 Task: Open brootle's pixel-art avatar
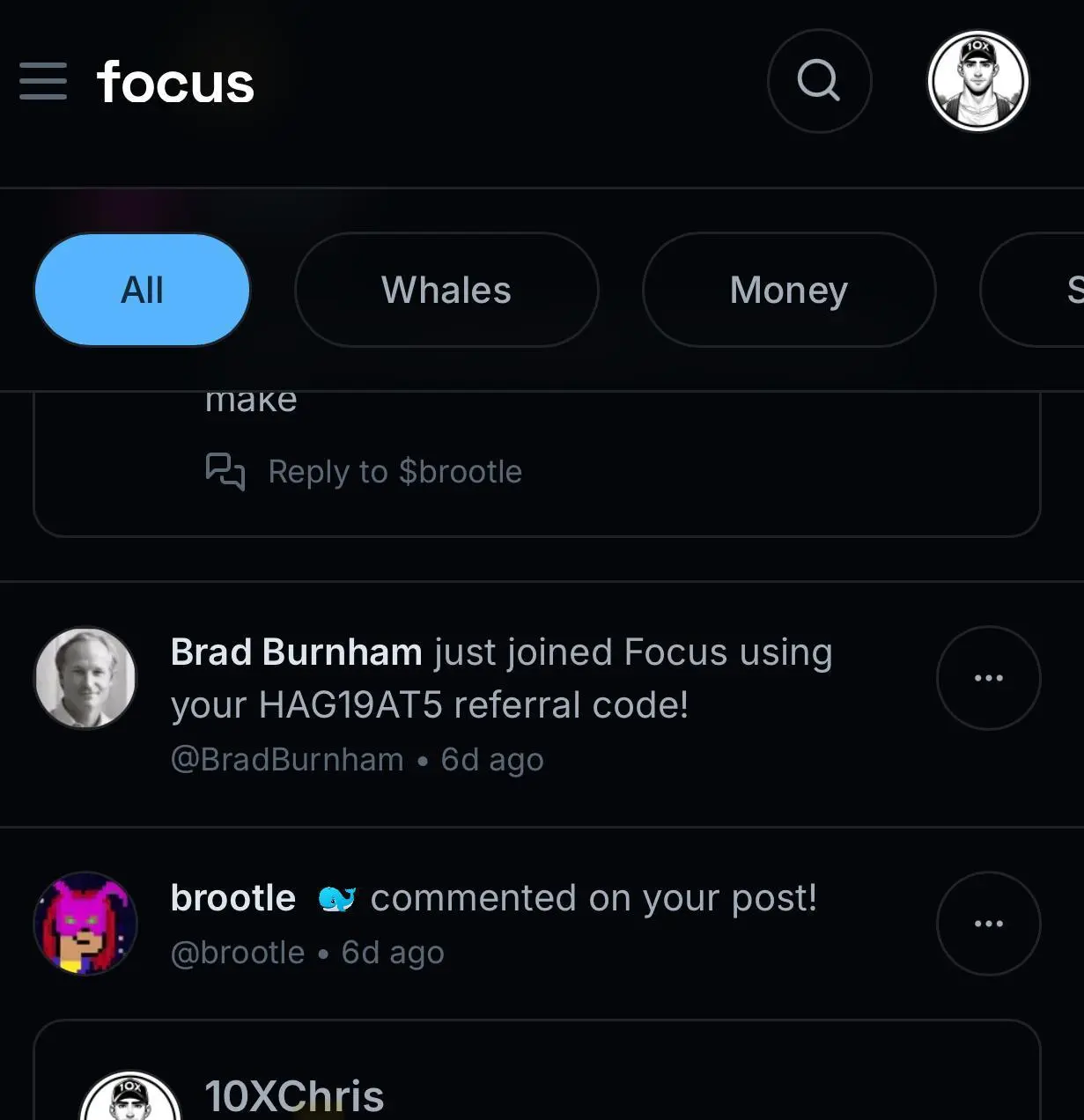coord(85,924)
